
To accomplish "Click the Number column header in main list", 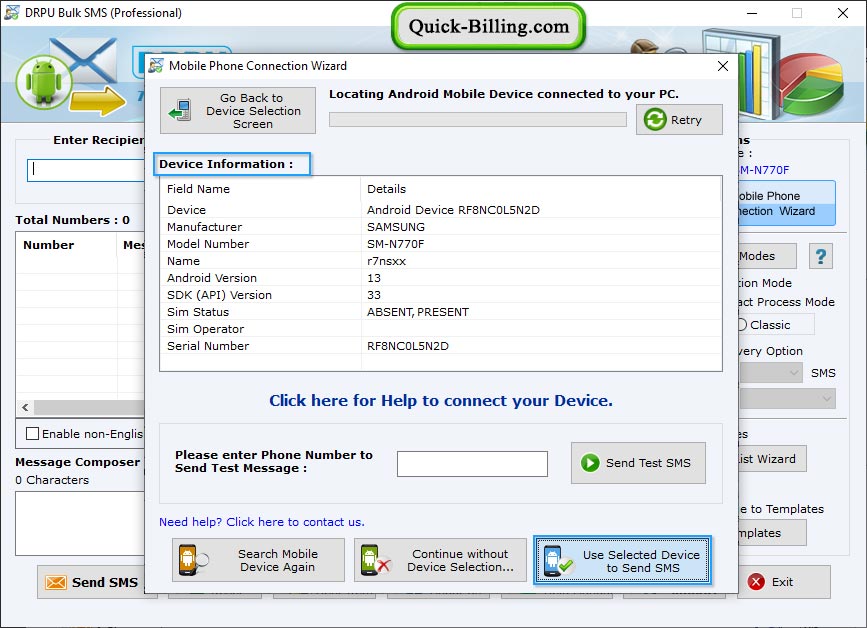I will [x=66, y=245].
